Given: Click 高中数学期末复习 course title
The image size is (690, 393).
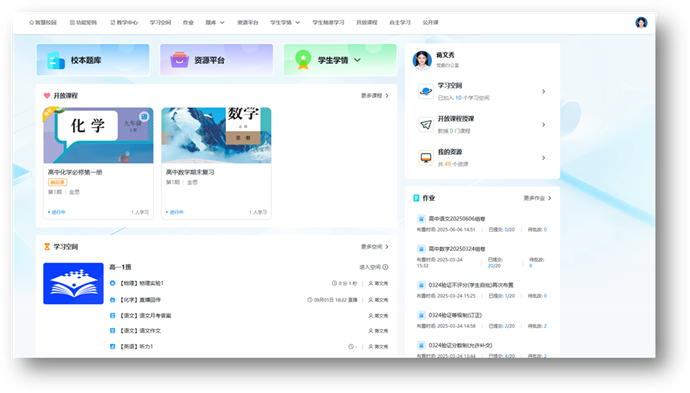Looking at the screenshot, I should pyautogui.click(x=190, y=172).
